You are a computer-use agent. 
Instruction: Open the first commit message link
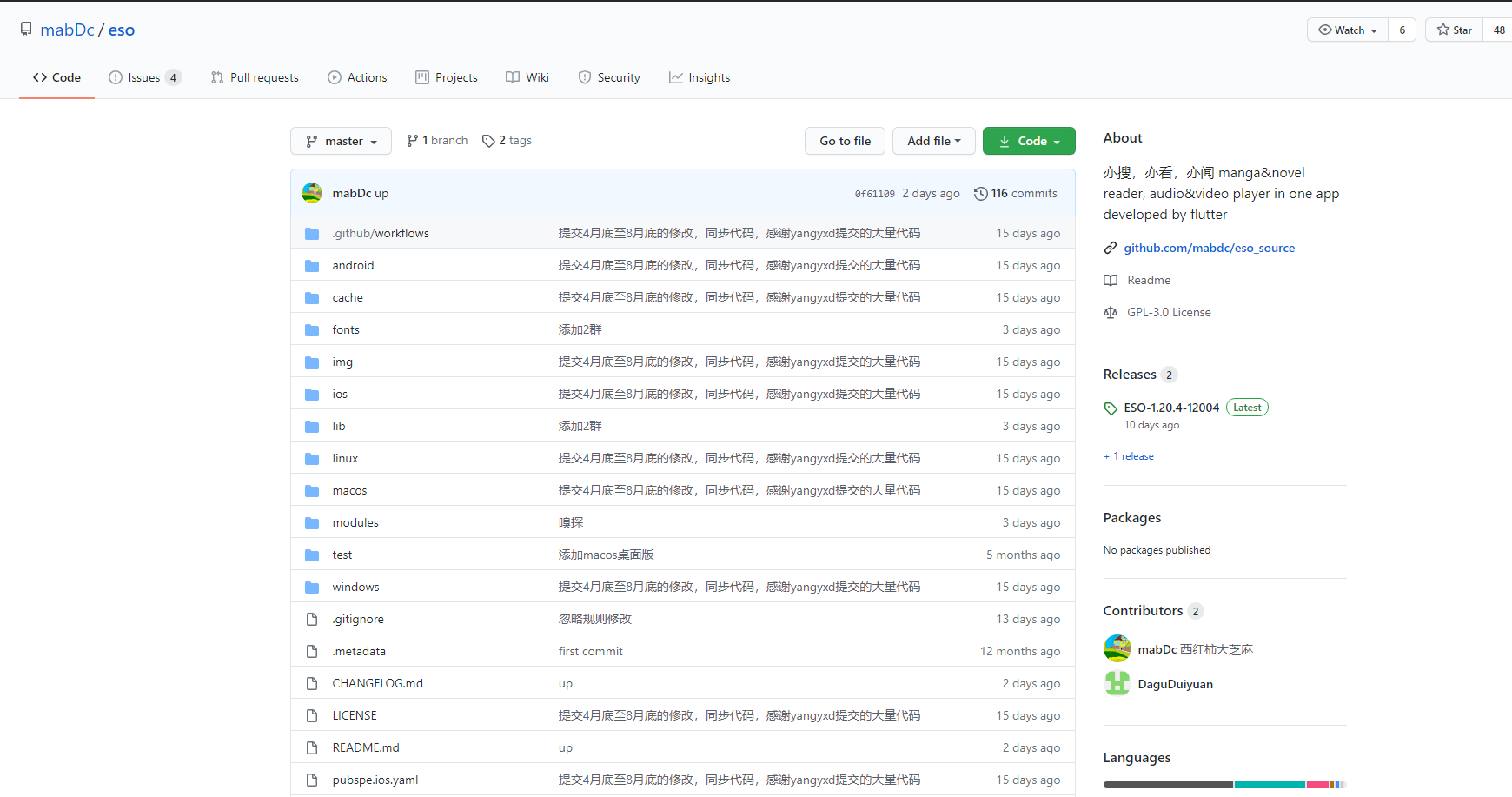pyautogui.click(x=590, y=651)
